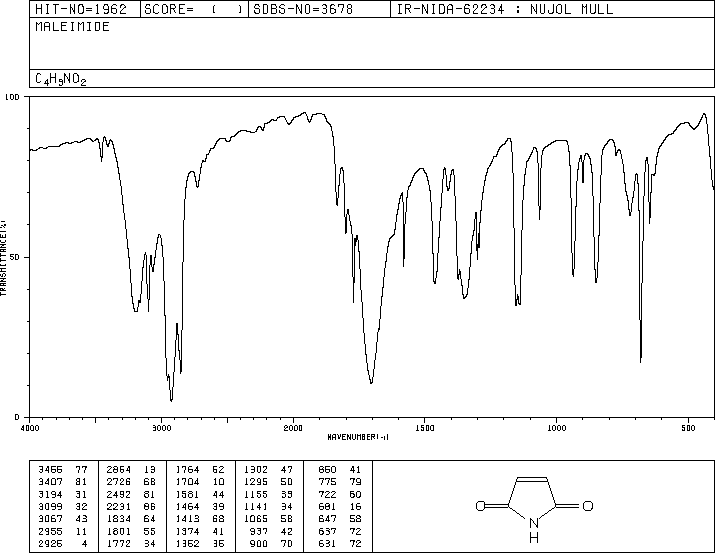Click the 1374 peak table entry
The image size is (715, 553).
[200, 532]
